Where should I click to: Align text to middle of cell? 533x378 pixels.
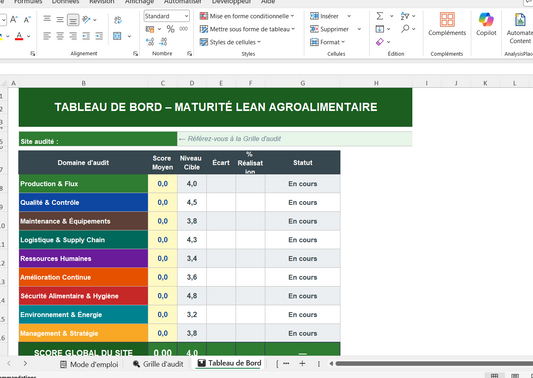point(60,19)
